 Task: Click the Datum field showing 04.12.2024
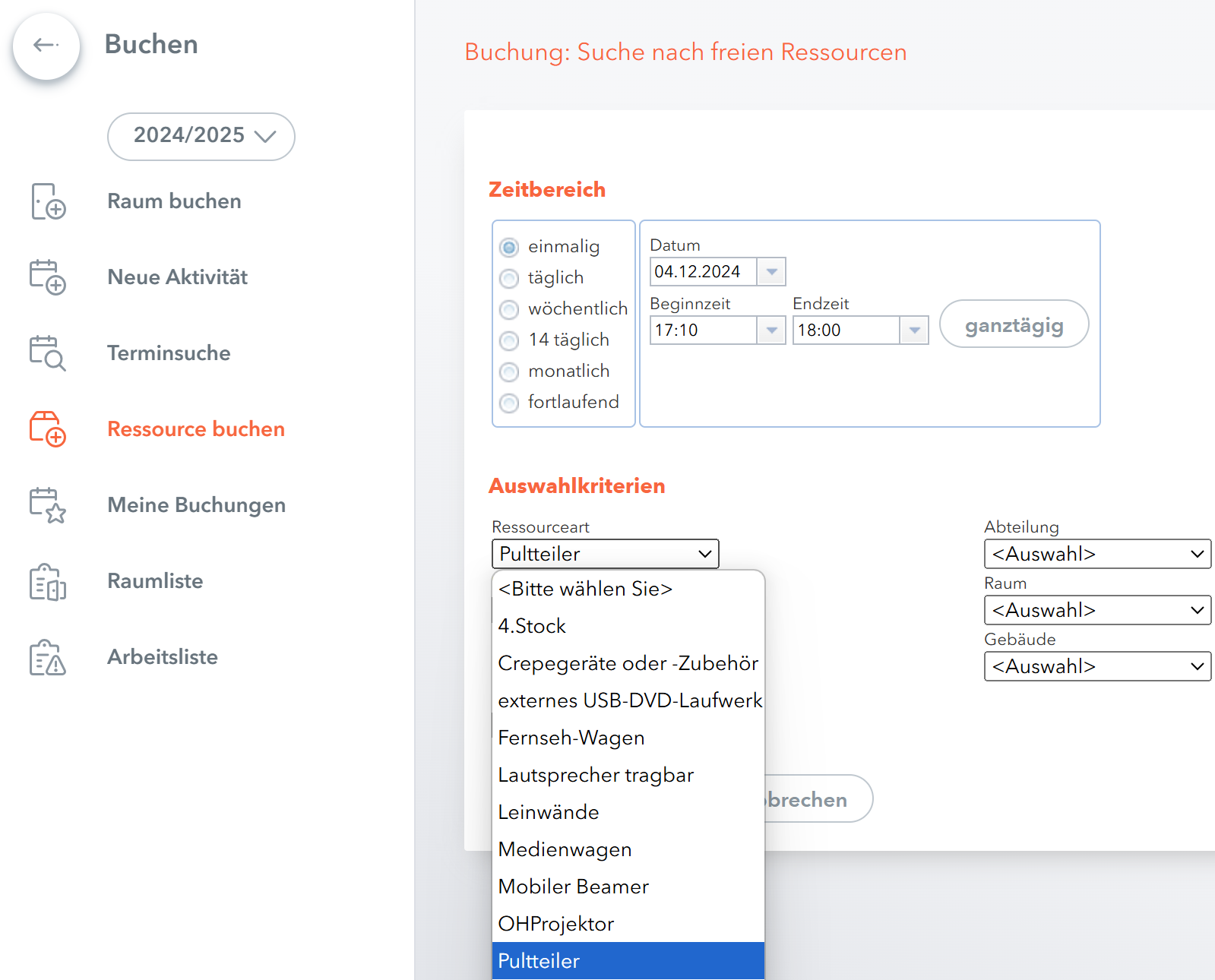coord(703,271)
